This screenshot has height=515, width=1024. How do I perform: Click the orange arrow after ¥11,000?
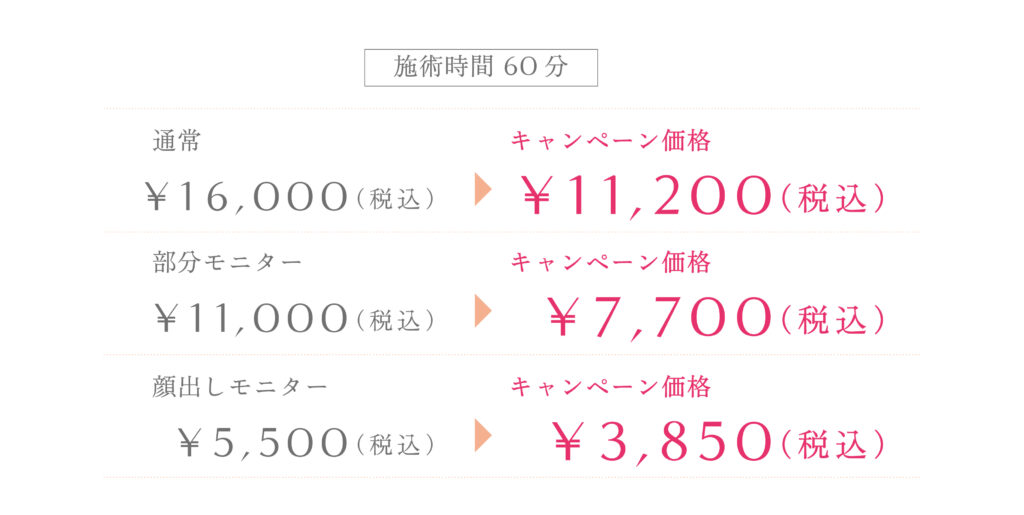point(483,312)
